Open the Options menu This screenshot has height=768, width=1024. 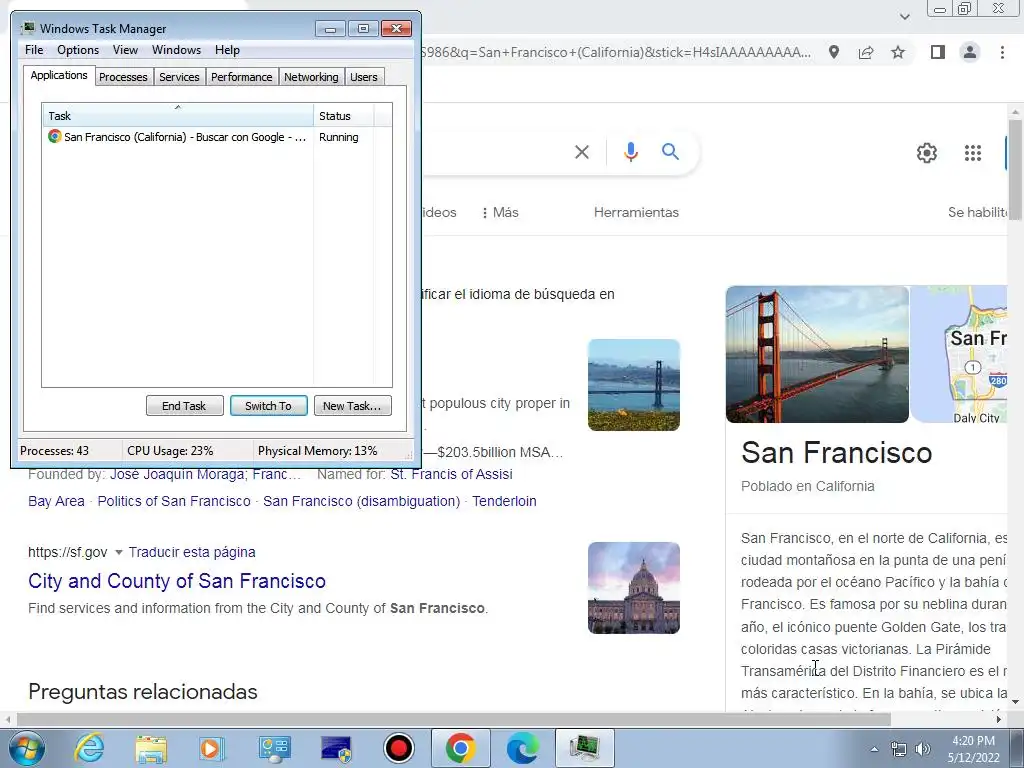[x=78, y=50]
